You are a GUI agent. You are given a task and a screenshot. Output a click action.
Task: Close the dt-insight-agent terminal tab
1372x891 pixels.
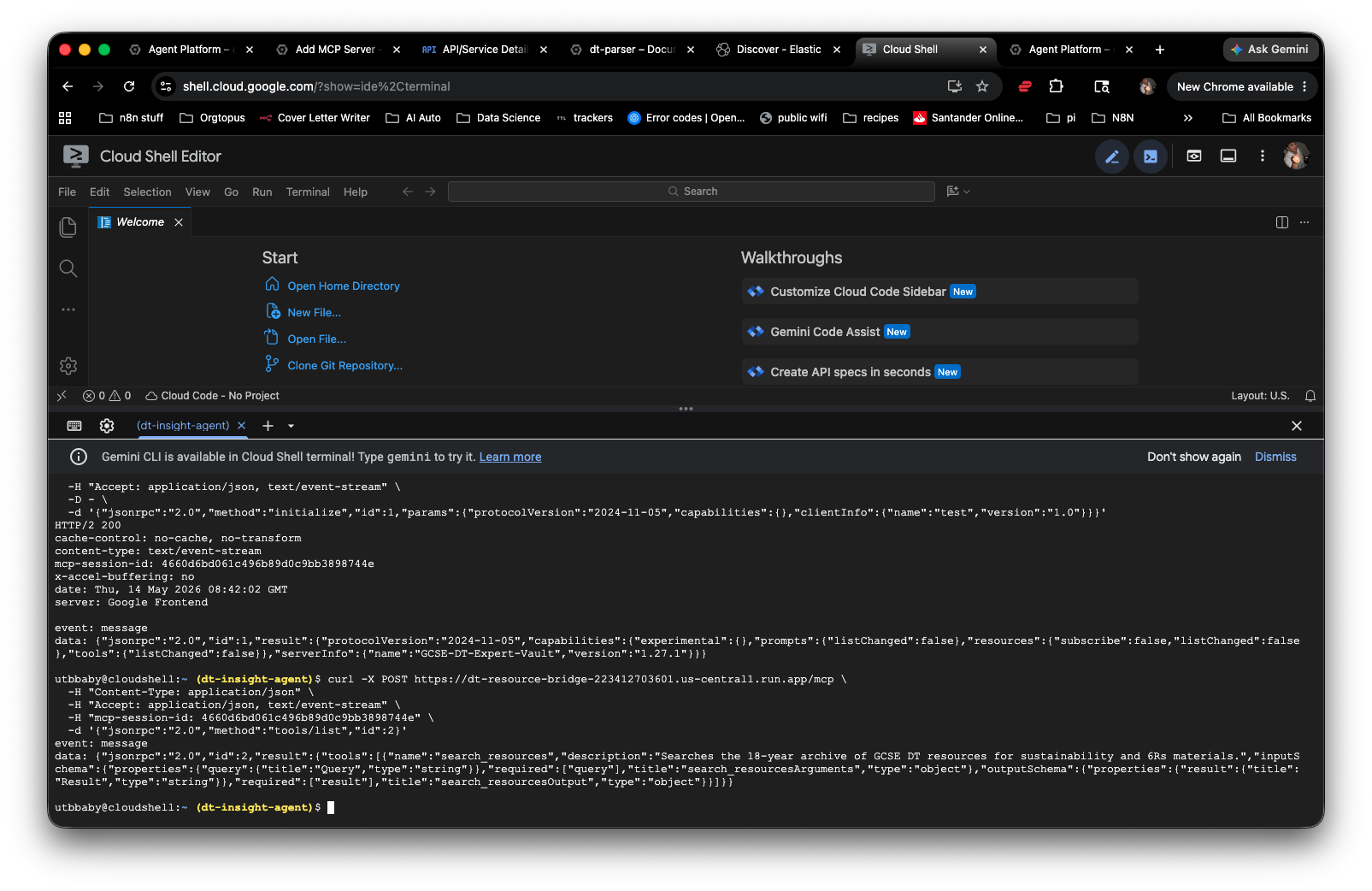click(x=242, y=426)
